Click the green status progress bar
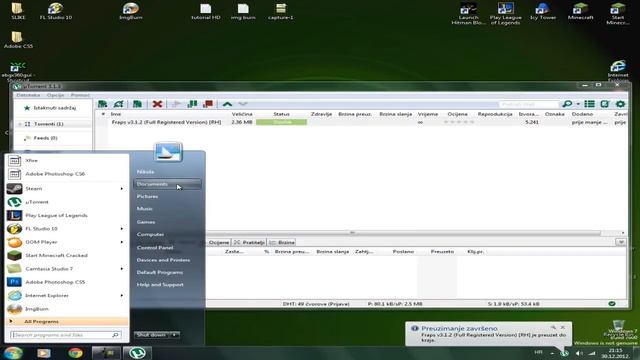Viewport: 640px width, 360px height. click(282, 122)
